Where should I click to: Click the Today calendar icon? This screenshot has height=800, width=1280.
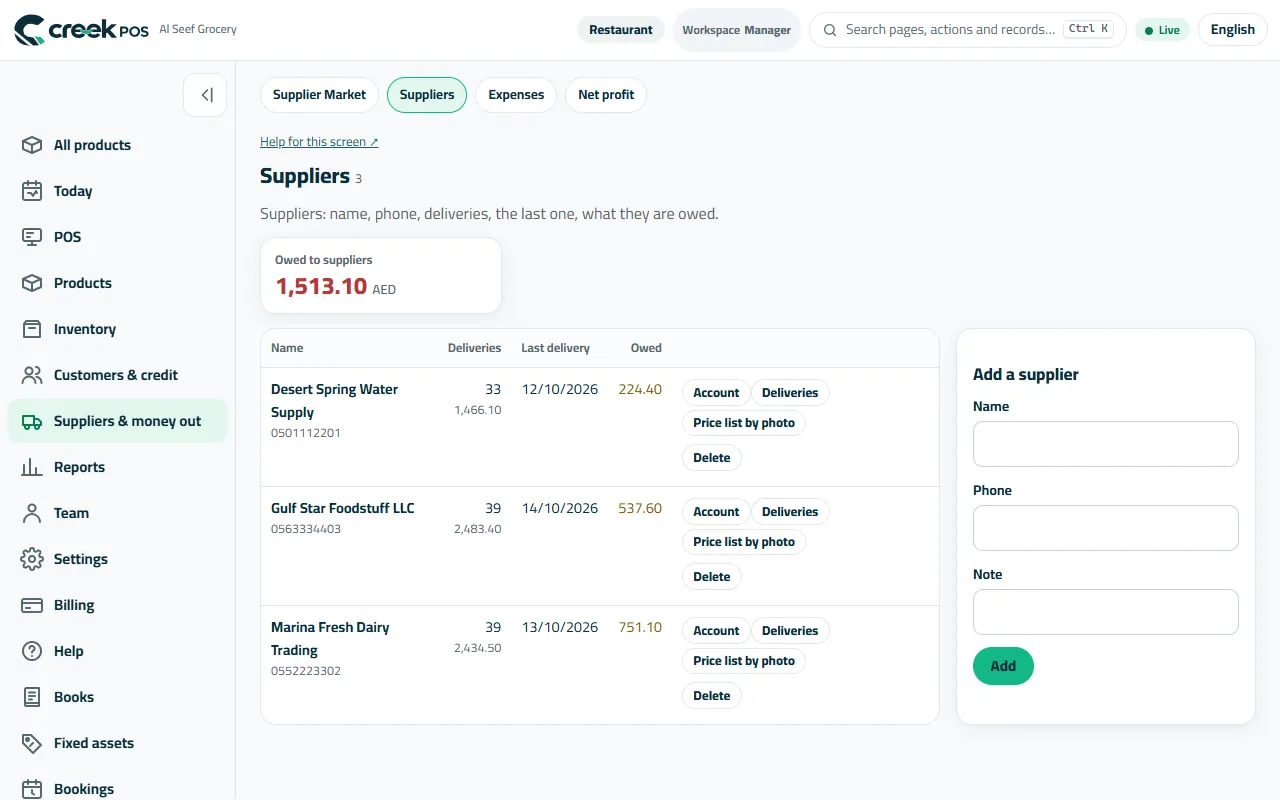(32, 191)
